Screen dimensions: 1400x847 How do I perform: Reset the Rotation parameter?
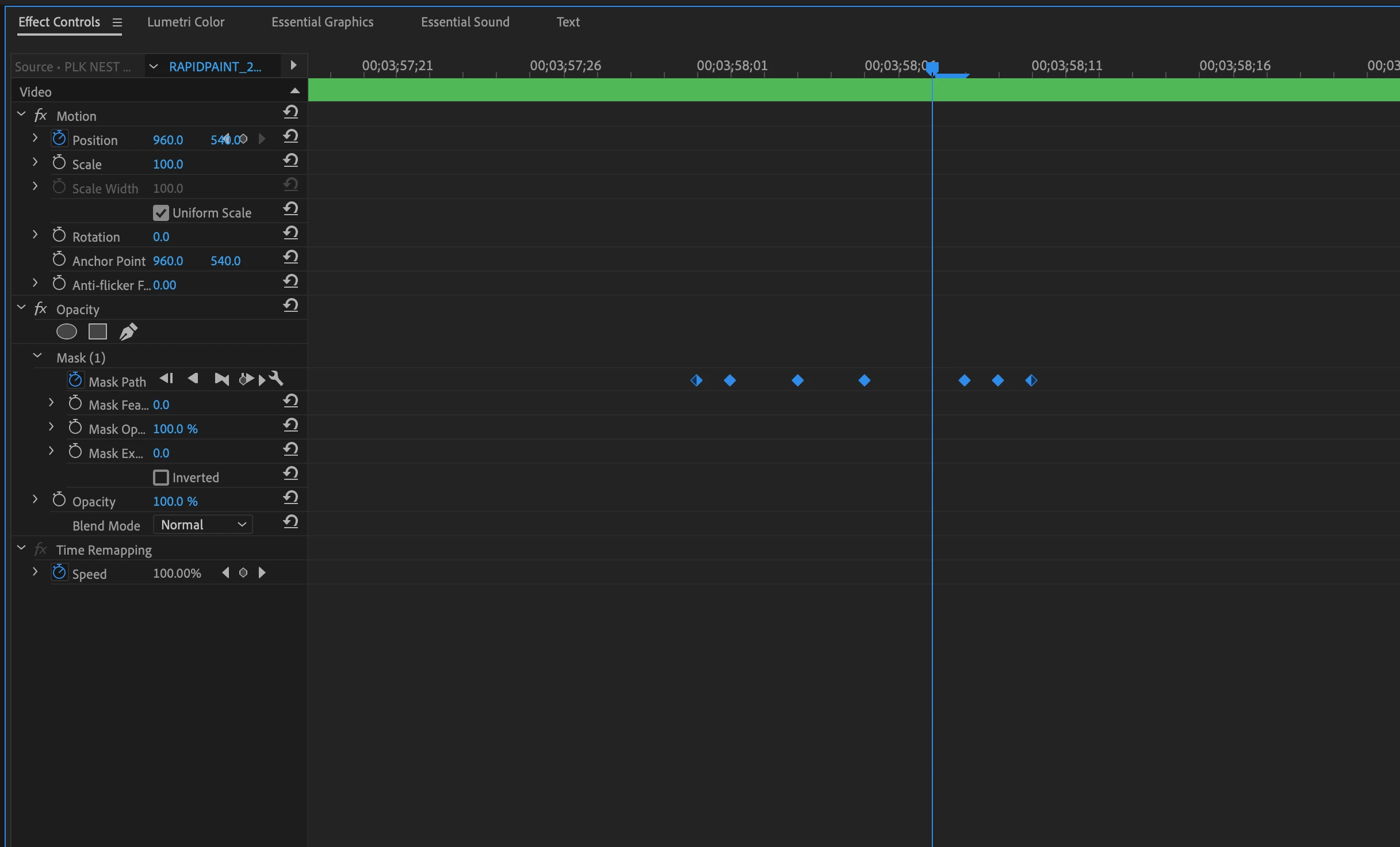pos(291,233)
